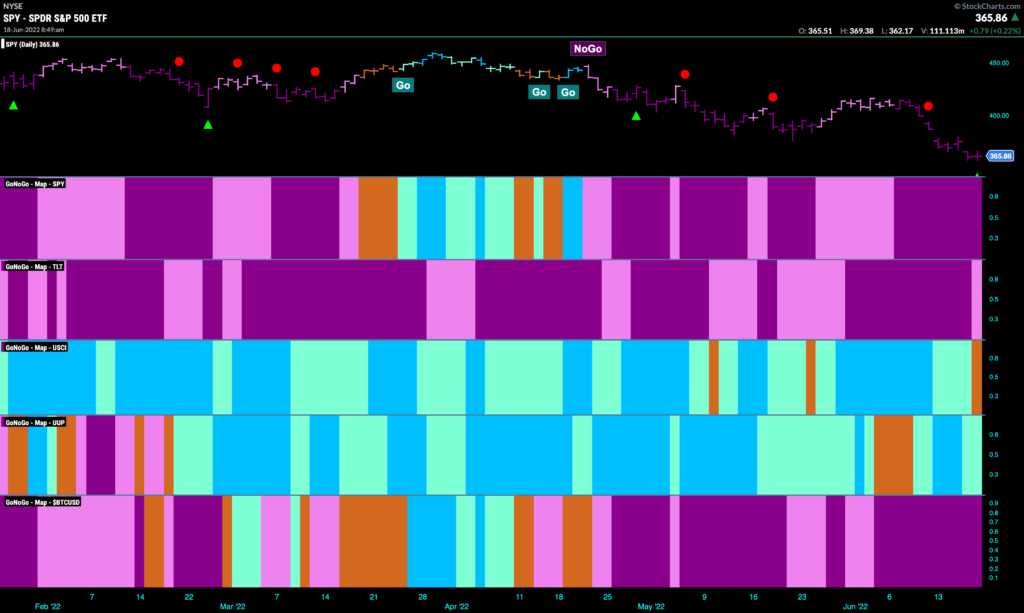
Task: Click the green triangle marker at chart start
Action: (x=13, y=105)
